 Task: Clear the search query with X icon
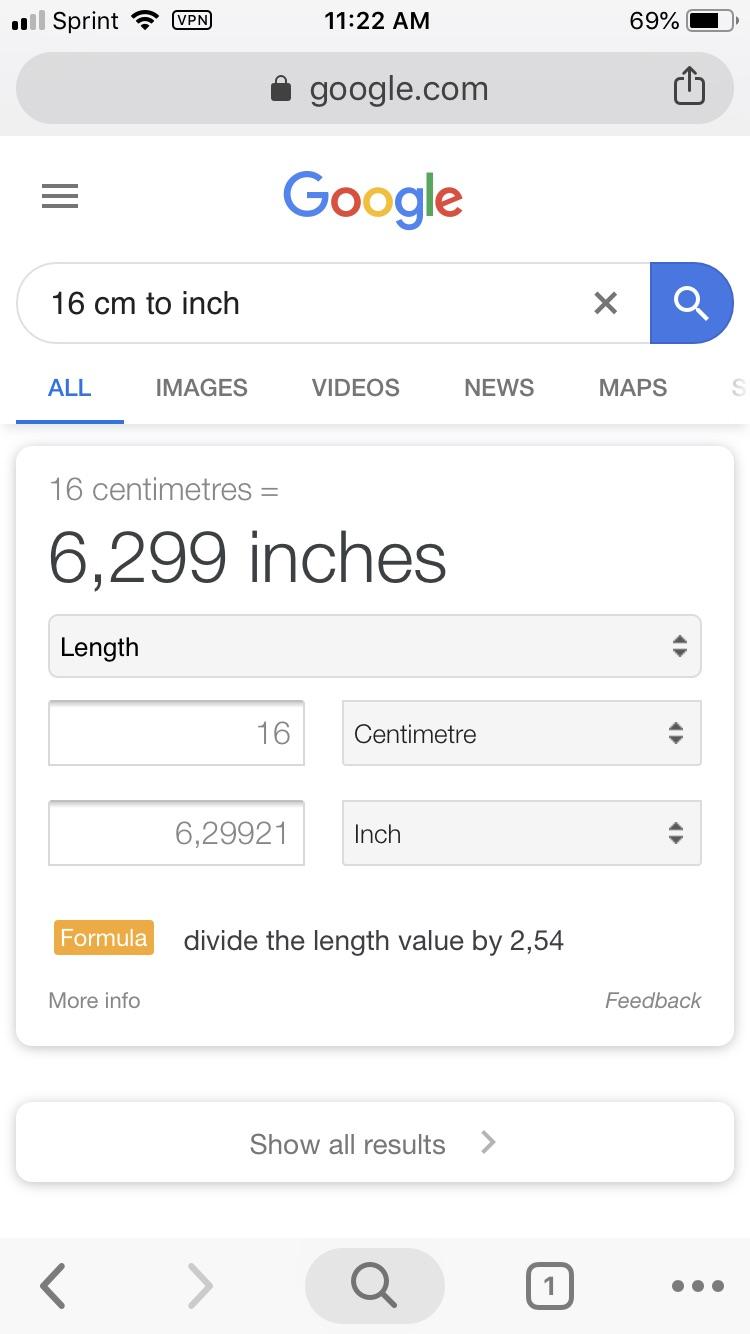605,303
